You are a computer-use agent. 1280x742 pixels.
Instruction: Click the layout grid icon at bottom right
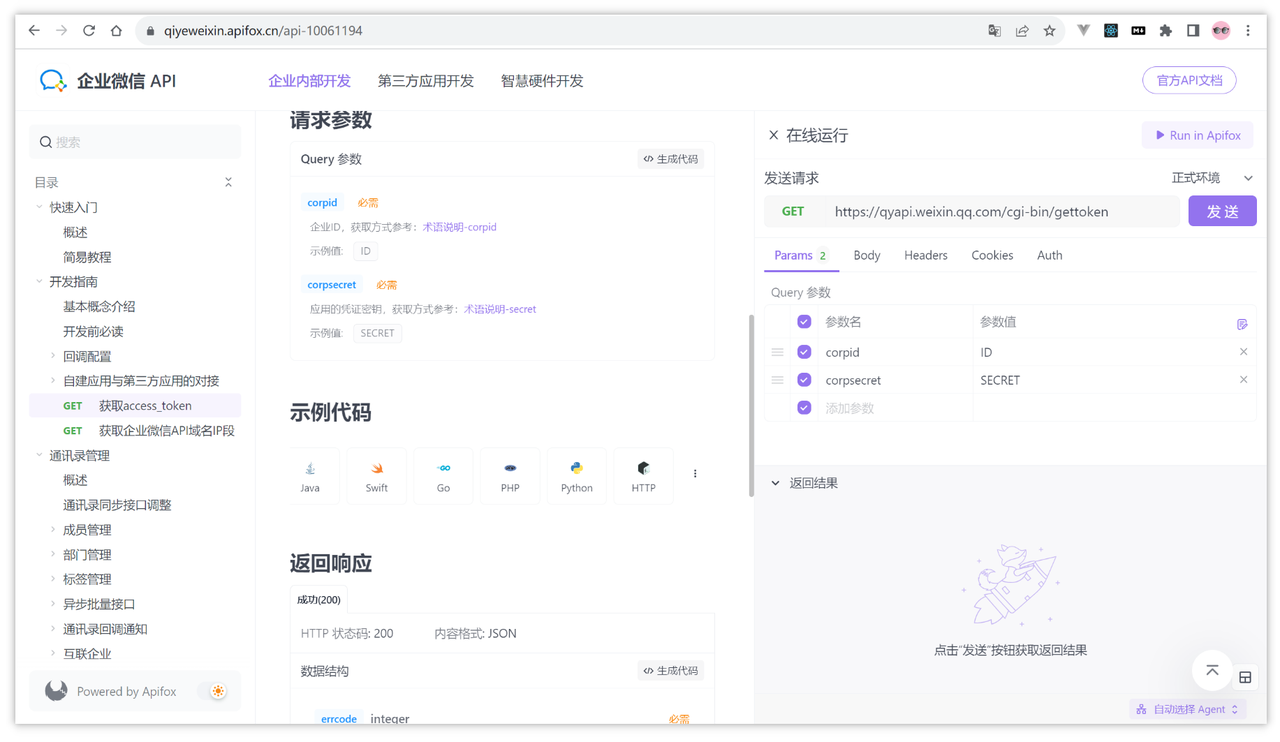click(1245, 678)
